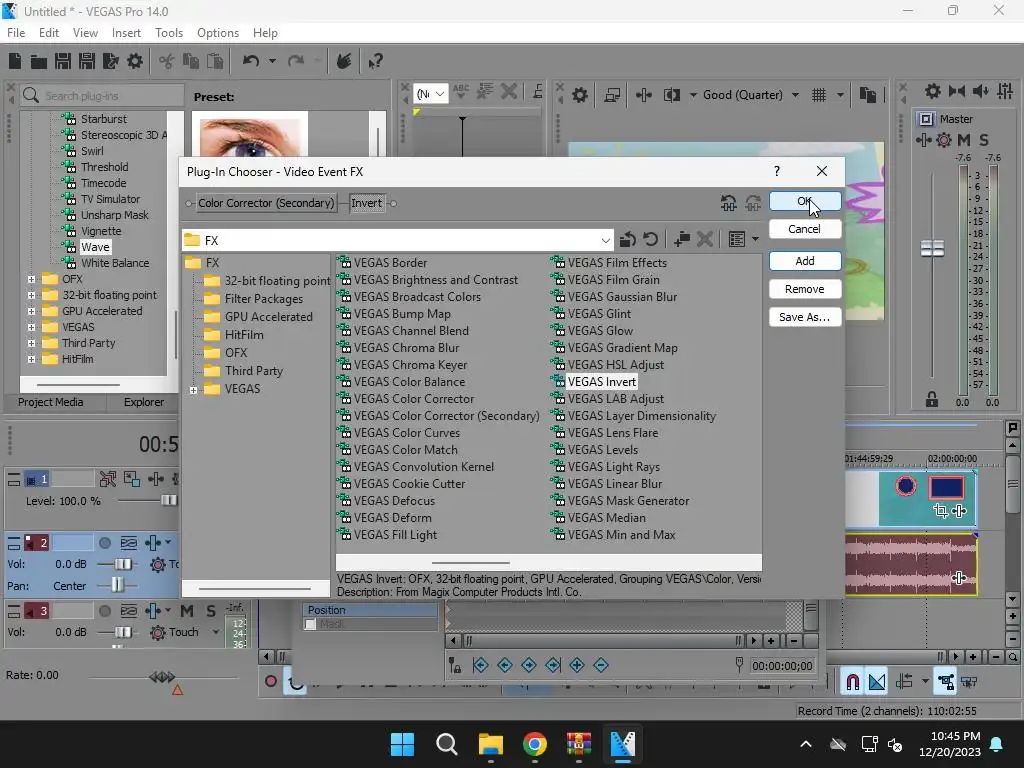Click the New project icon in toolbar

15,61
